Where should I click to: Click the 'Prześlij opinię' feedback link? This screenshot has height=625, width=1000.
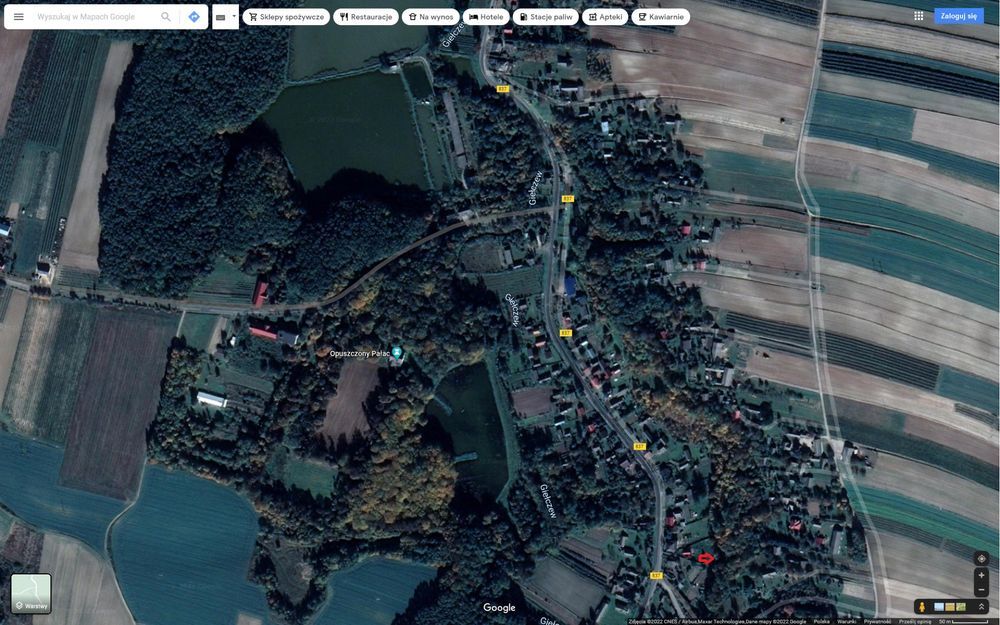tap(915, 621)
